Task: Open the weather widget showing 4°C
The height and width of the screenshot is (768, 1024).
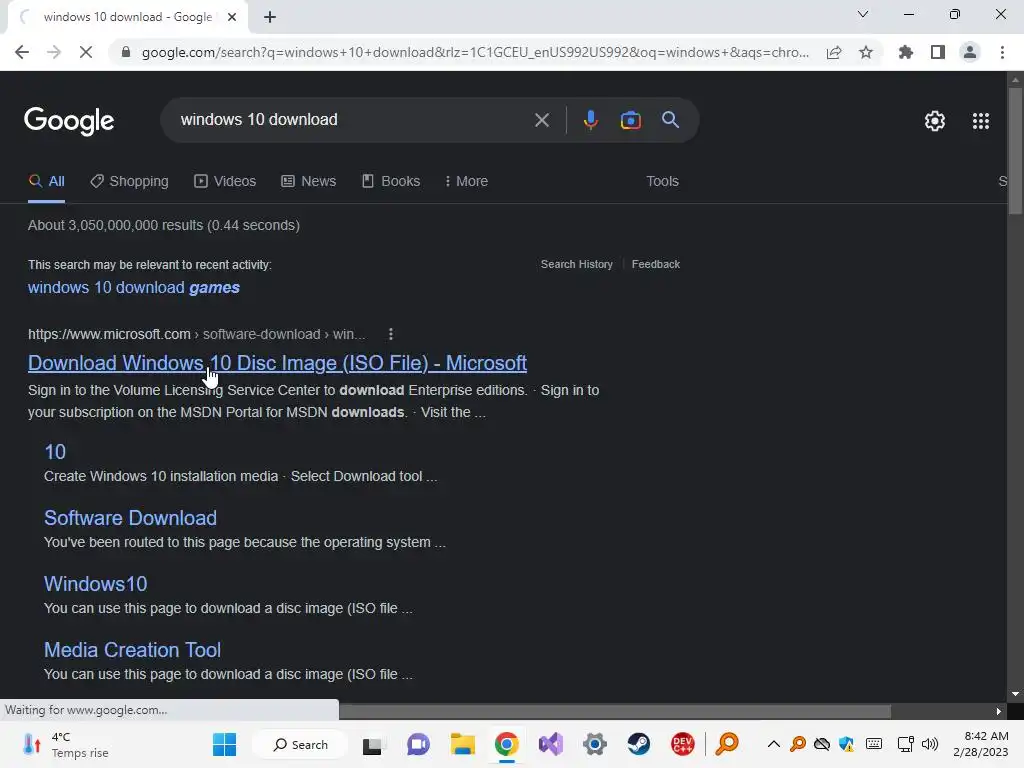Action: (x=65, y=744)
